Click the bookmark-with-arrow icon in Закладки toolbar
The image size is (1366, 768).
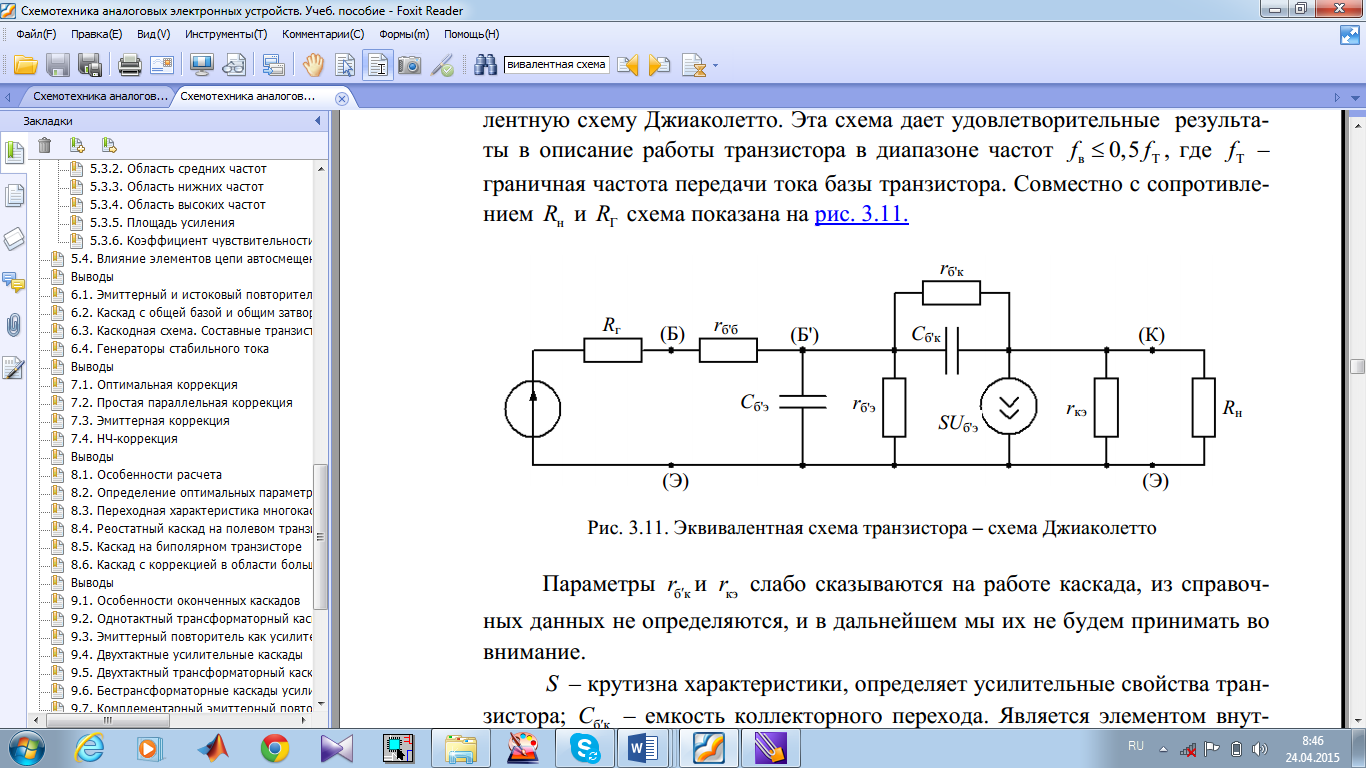108,145
